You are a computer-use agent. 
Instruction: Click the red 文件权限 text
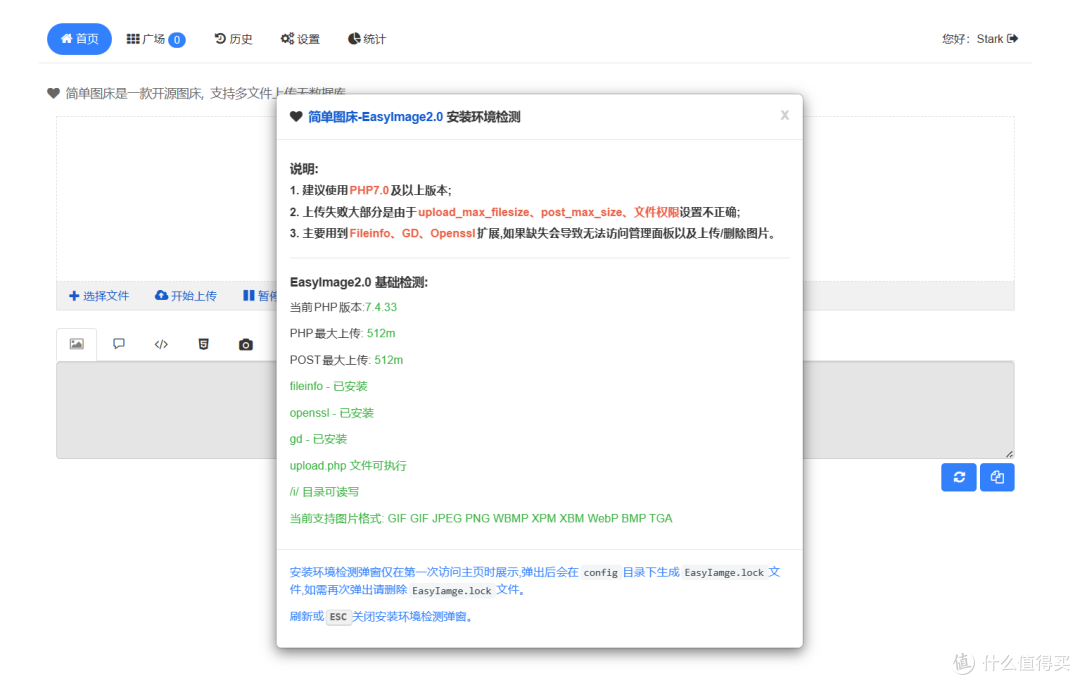coord(656,213)
